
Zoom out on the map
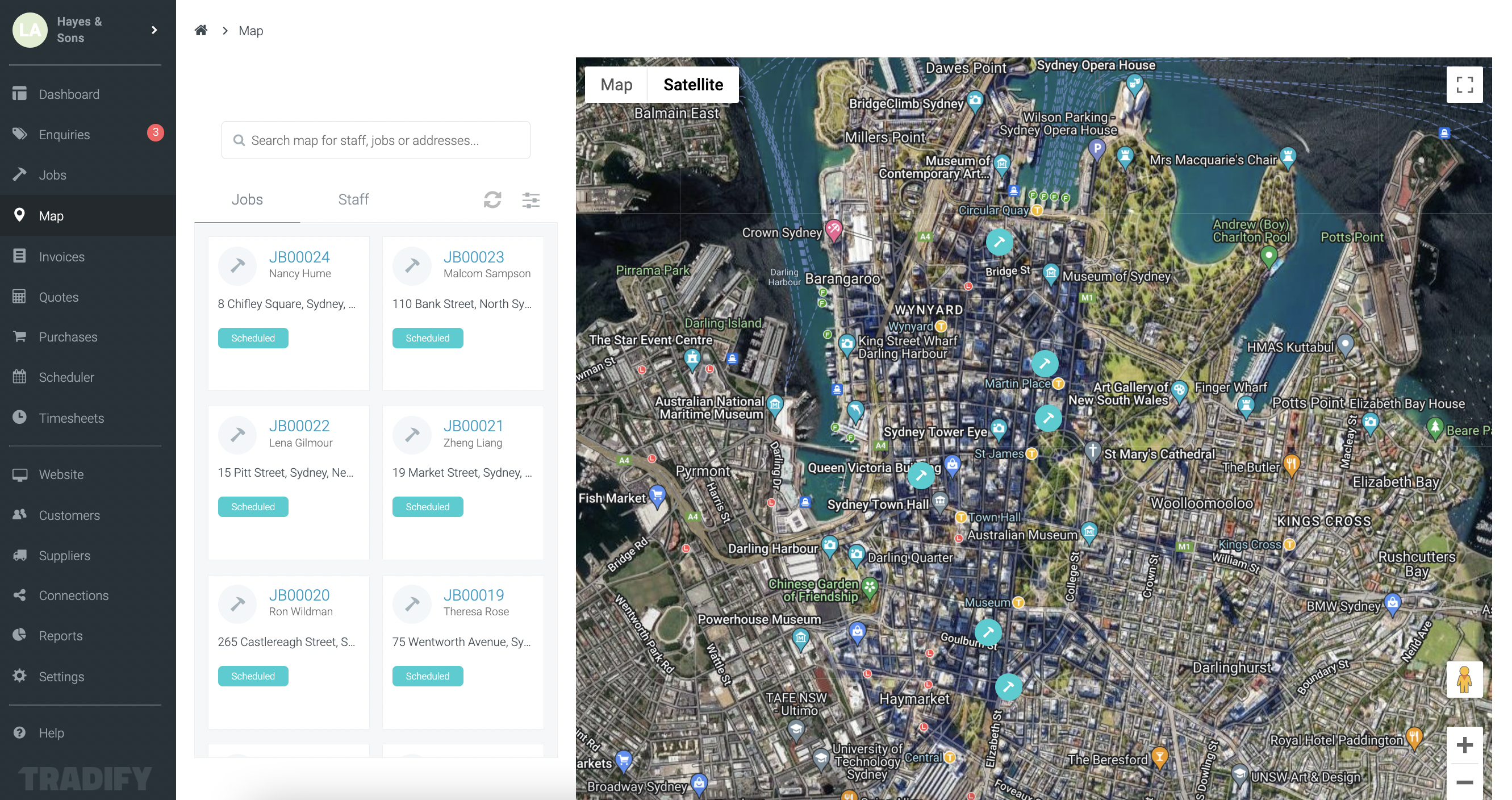click(x=1464, y=782)
